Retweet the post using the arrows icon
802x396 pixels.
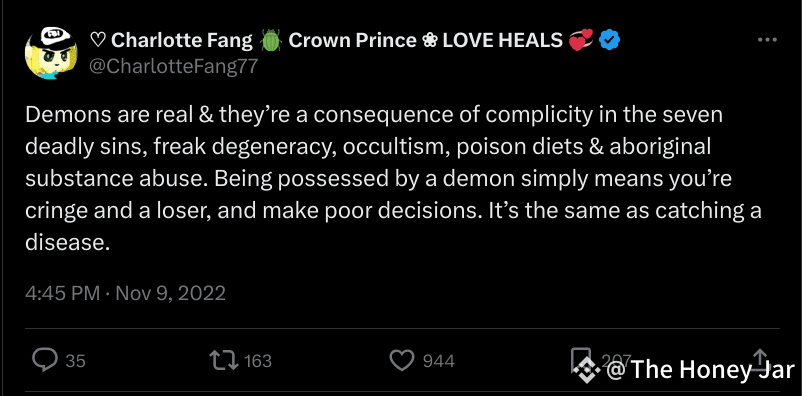[x=224, y=360]
